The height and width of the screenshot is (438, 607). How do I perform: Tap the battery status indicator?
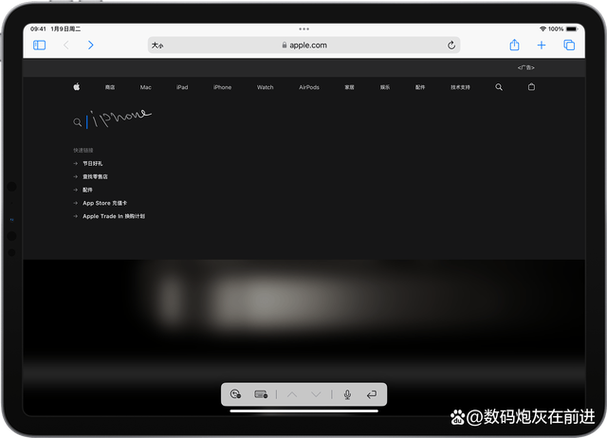572,29
